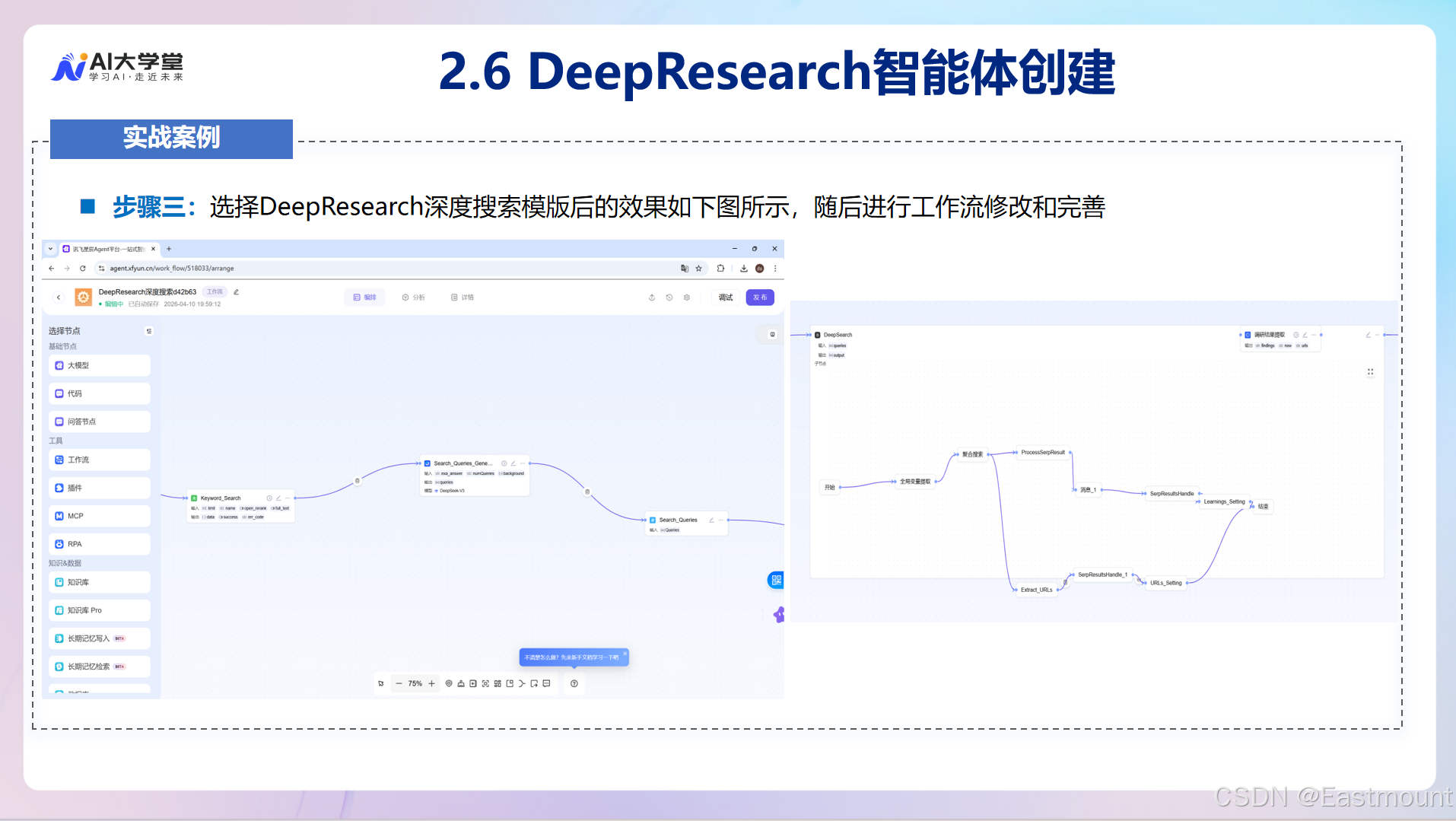The width and height of the screenshot is (1456, 821).
Task: Click the export/upload icon near 调试
Action: click(652, 298)
